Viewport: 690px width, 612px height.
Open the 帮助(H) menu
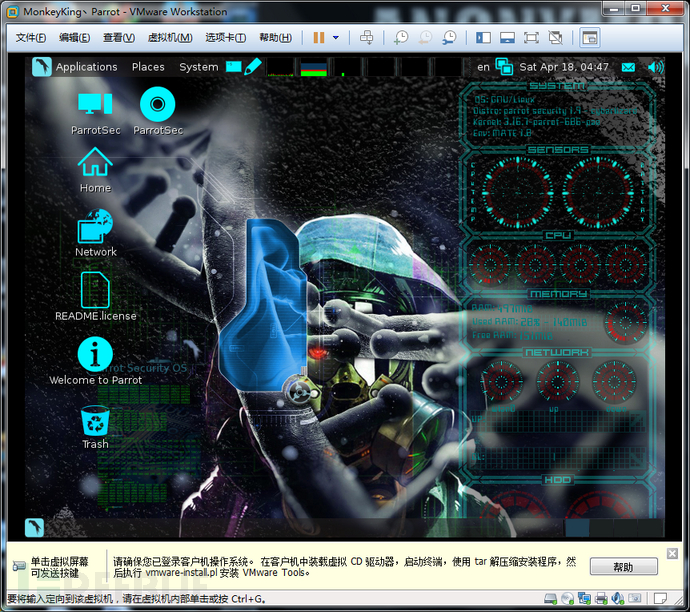tap(275, 38)
